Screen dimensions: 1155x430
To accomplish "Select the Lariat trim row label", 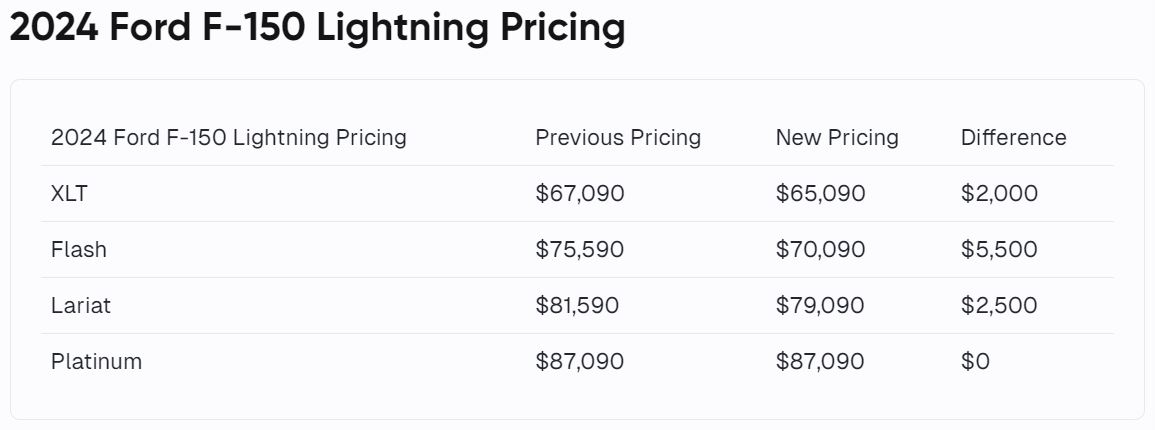I will [81, 305].
